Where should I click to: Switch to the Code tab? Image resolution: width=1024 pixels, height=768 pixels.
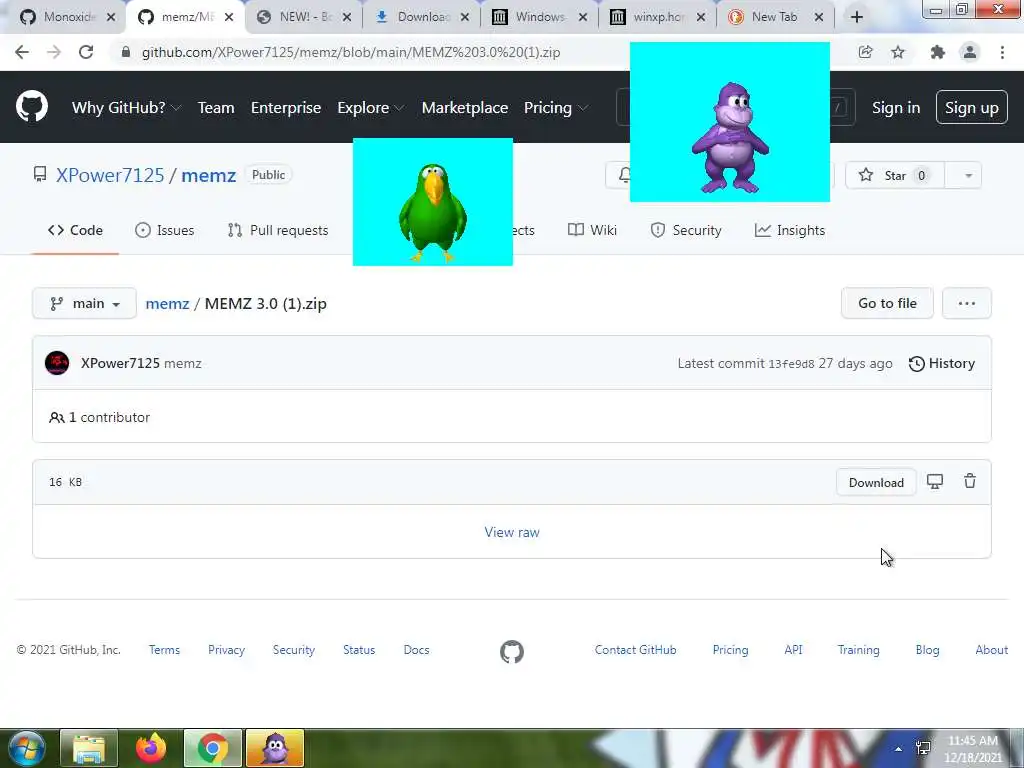click(x=75, y=230)
